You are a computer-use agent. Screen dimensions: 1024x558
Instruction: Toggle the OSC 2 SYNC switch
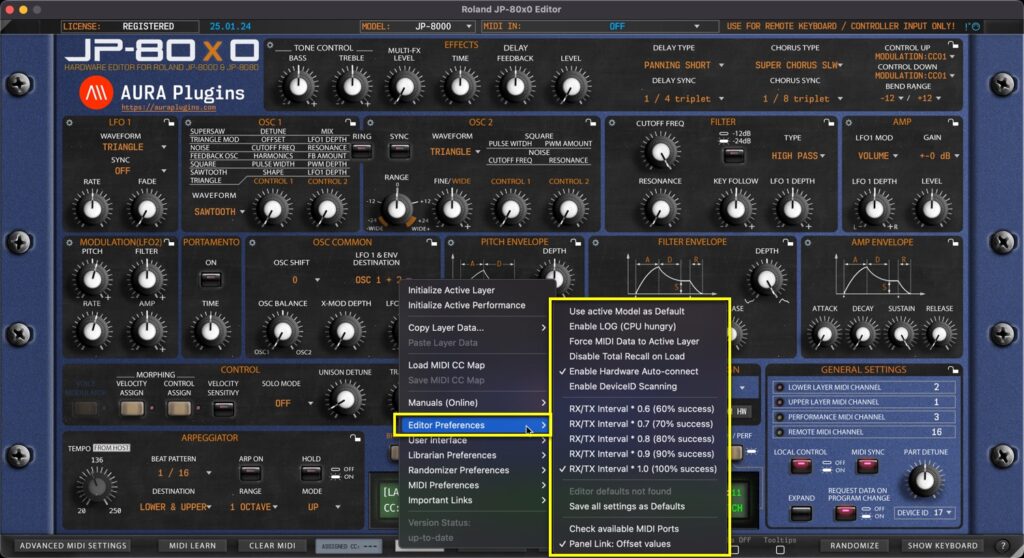pyautogui.click(x=399, y=152)
